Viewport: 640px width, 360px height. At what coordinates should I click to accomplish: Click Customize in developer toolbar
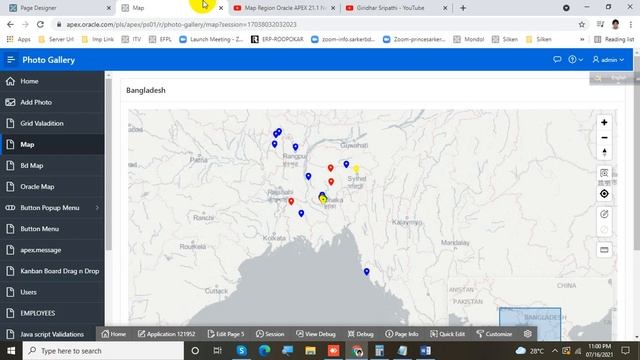tap(494, 334)
